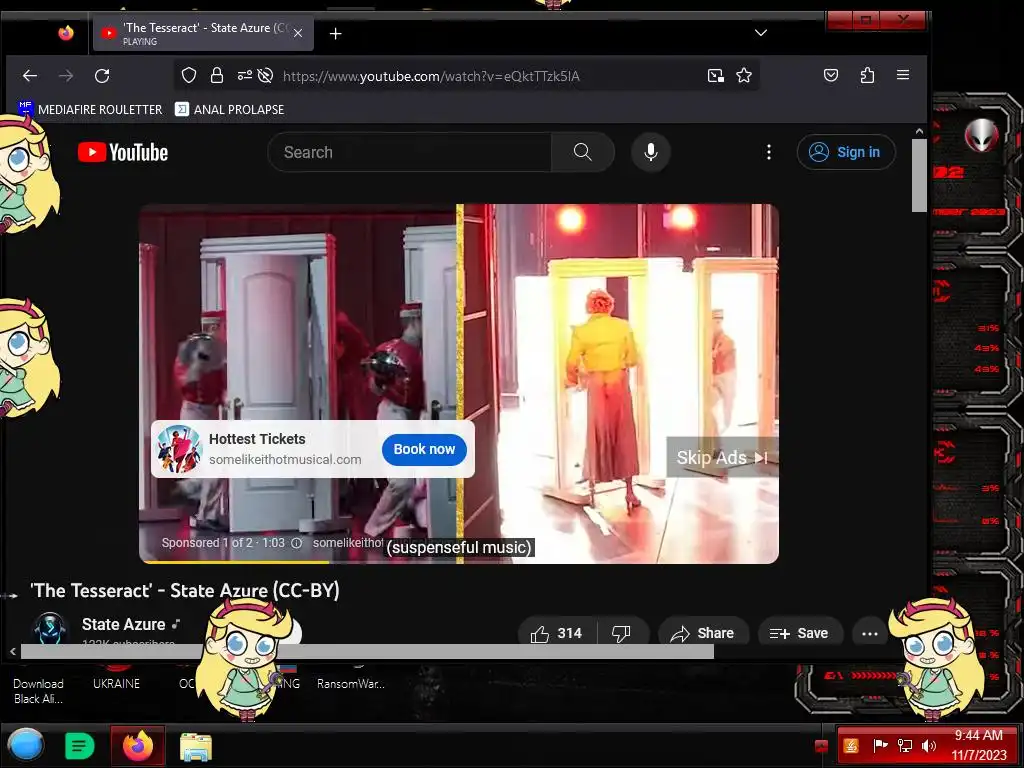Go to the YouTube home logo

coord(123,152)
